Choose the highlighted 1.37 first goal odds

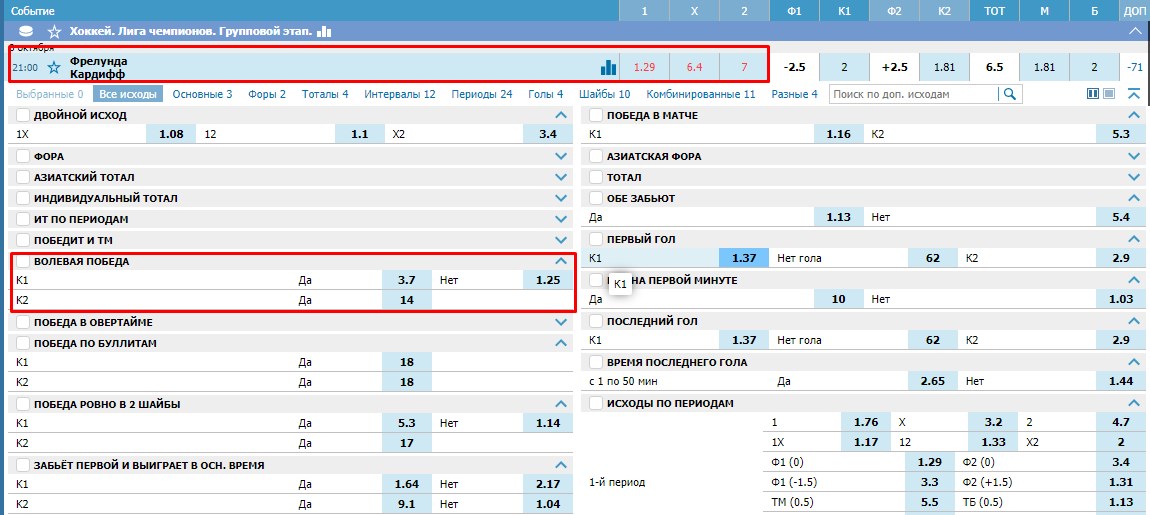click(x=744, y=258)
